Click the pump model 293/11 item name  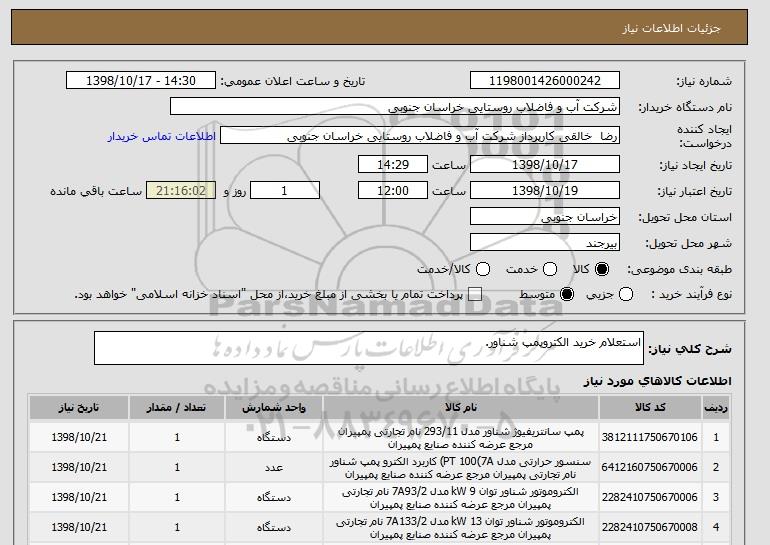pos(461,438)
